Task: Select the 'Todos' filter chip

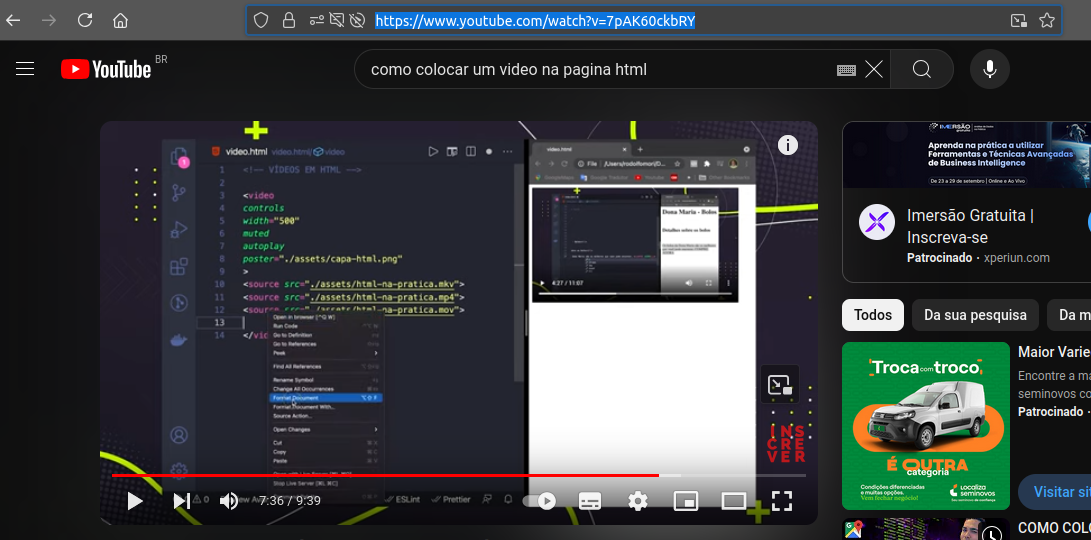Action: pyautogui.click(x=873, y=315)
